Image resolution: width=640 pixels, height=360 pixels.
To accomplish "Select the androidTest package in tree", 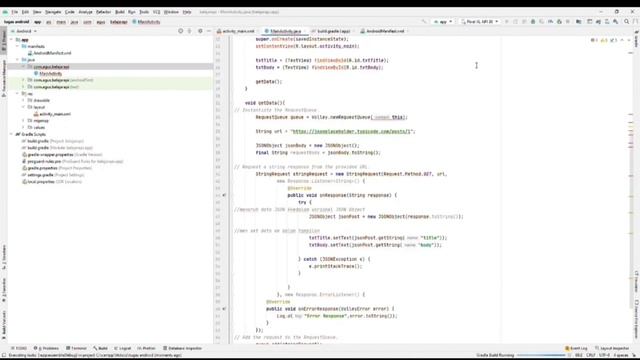I will point(61,80).
